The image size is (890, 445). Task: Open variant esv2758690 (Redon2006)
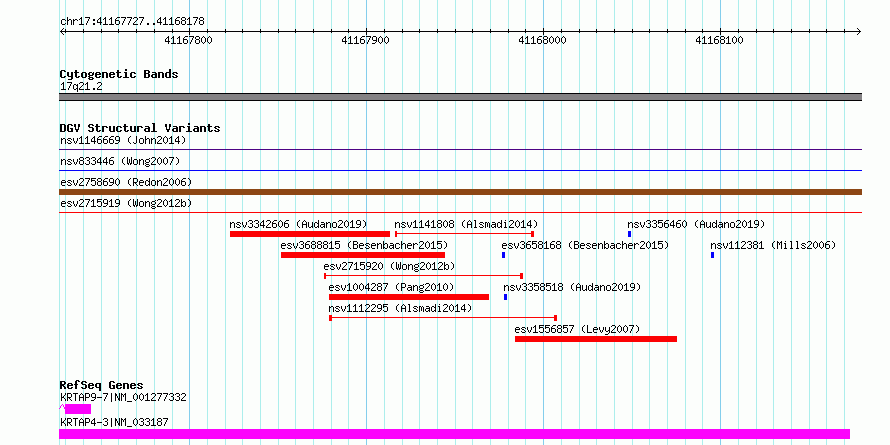tap(126, 183)
